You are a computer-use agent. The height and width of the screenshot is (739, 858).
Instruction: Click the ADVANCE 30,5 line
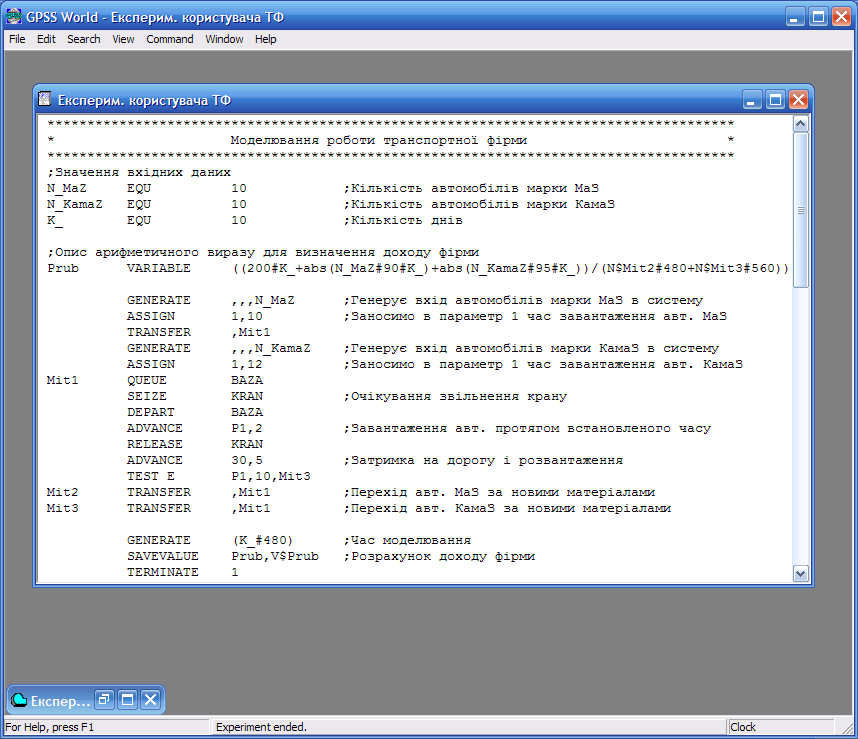pyautogui.click(x=375, y=460)
